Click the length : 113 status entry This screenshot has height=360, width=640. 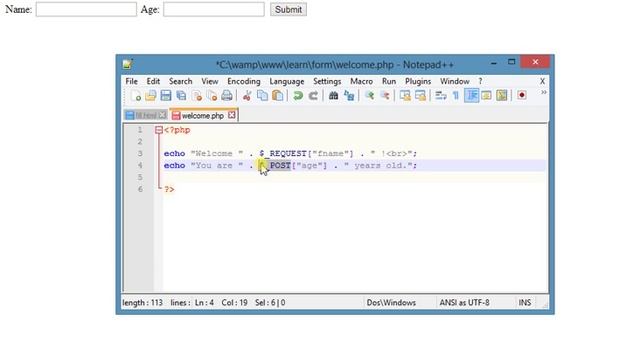coord(142,303)
